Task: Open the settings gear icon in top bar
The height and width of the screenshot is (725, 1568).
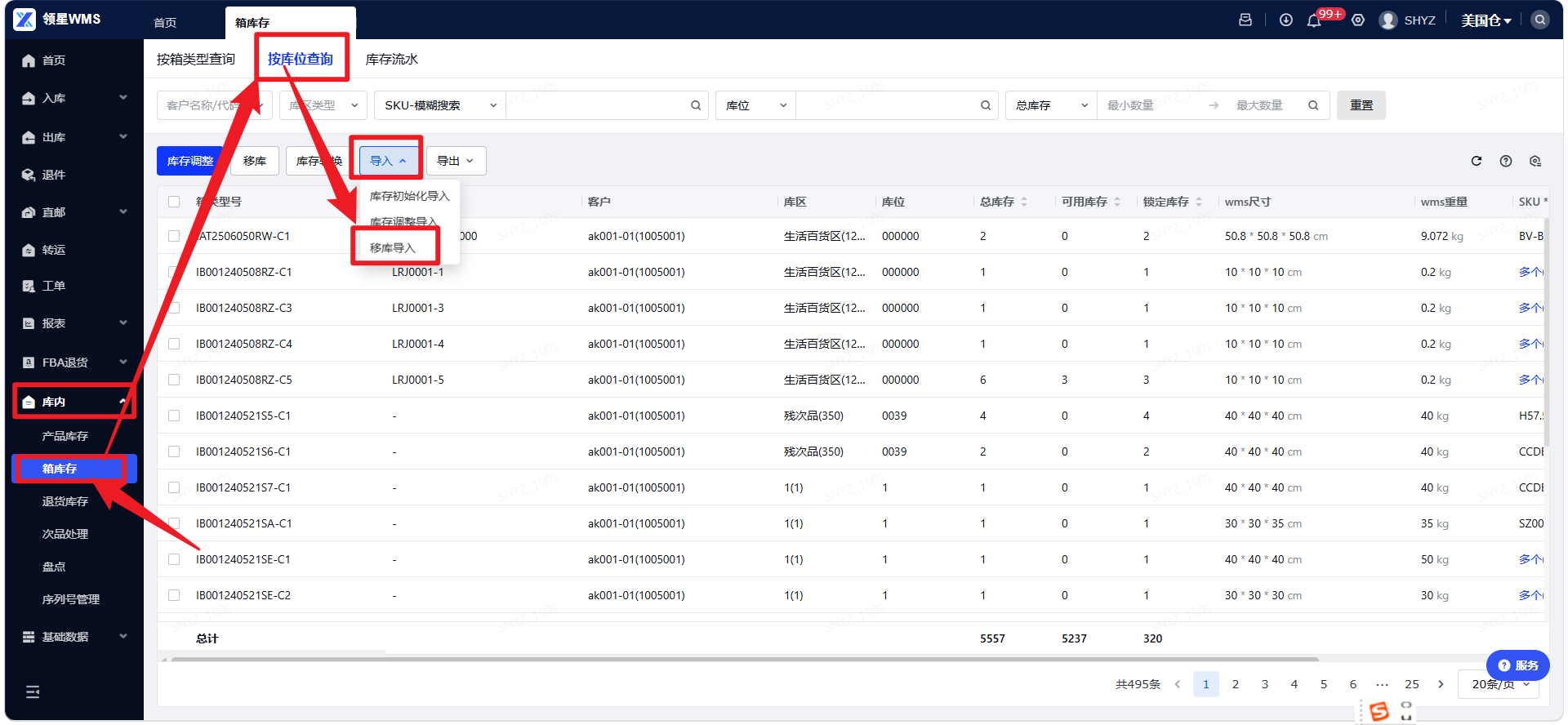Action: pos(1358,20)
